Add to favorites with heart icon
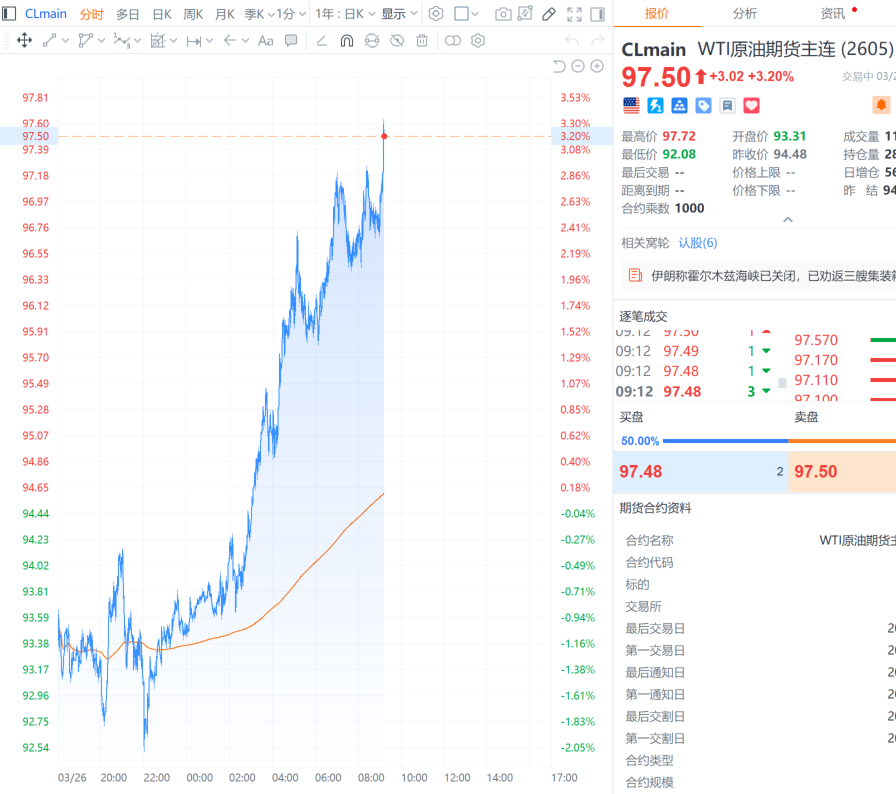Screen dimensions: 896x794 click(751, 105)
